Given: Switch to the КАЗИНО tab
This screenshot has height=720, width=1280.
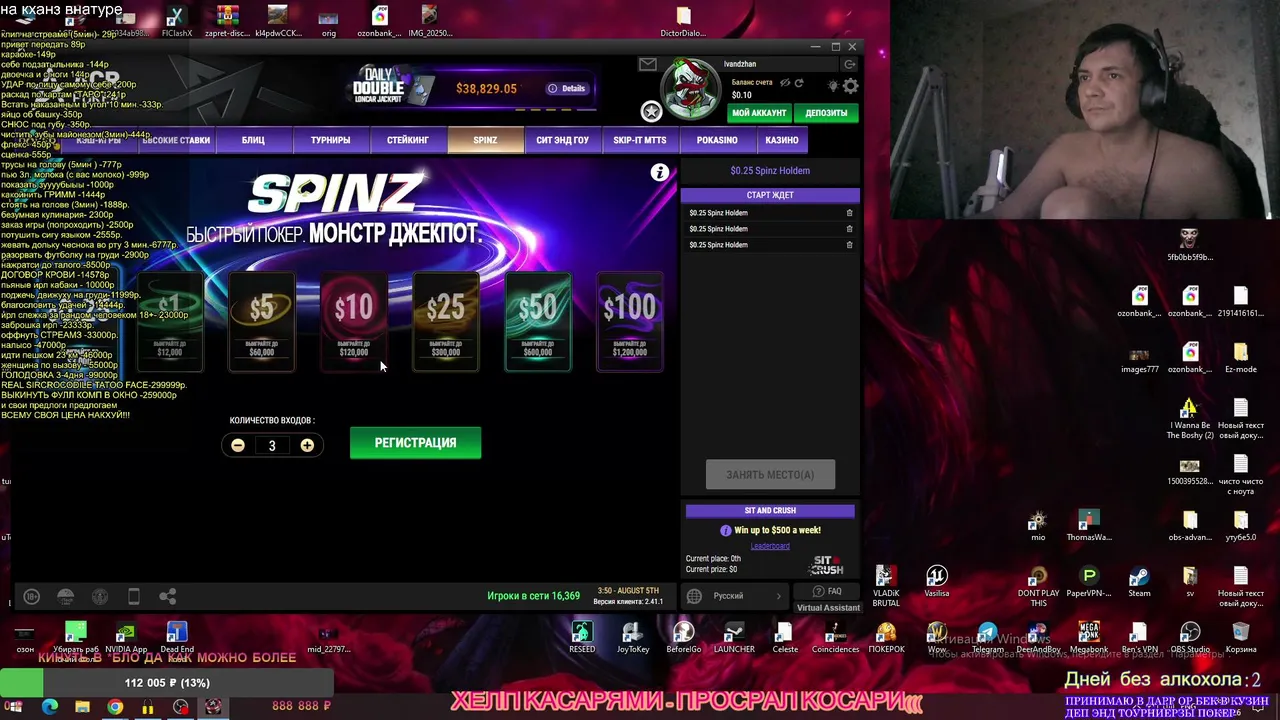Looking at the screenshot, I should 782,140.
